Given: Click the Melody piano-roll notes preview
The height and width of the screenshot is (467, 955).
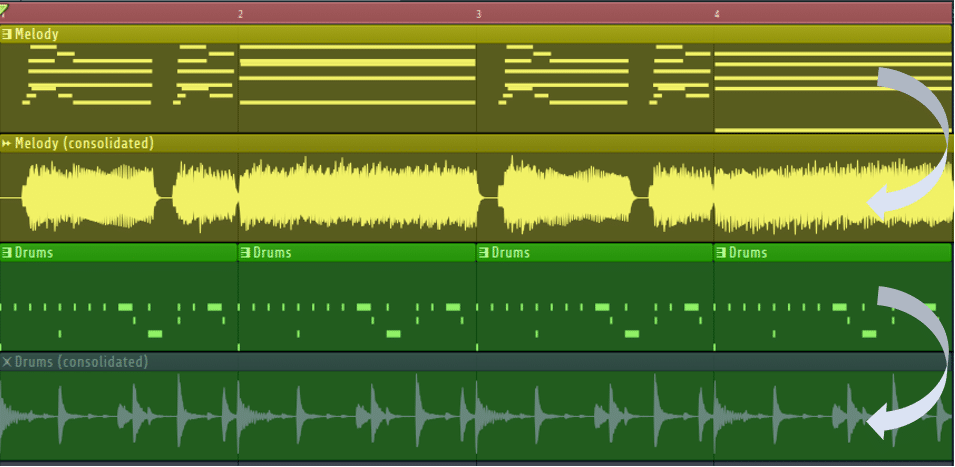Looking at the screenshot, I should coord(477,88).
